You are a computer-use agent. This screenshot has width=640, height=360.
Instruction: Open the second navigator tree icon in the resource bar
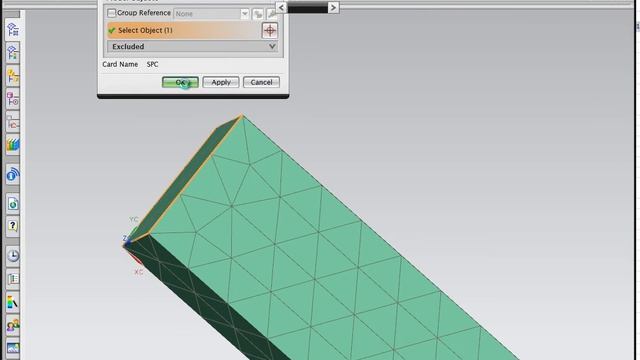pyautogui.click(x=13, y=53)
